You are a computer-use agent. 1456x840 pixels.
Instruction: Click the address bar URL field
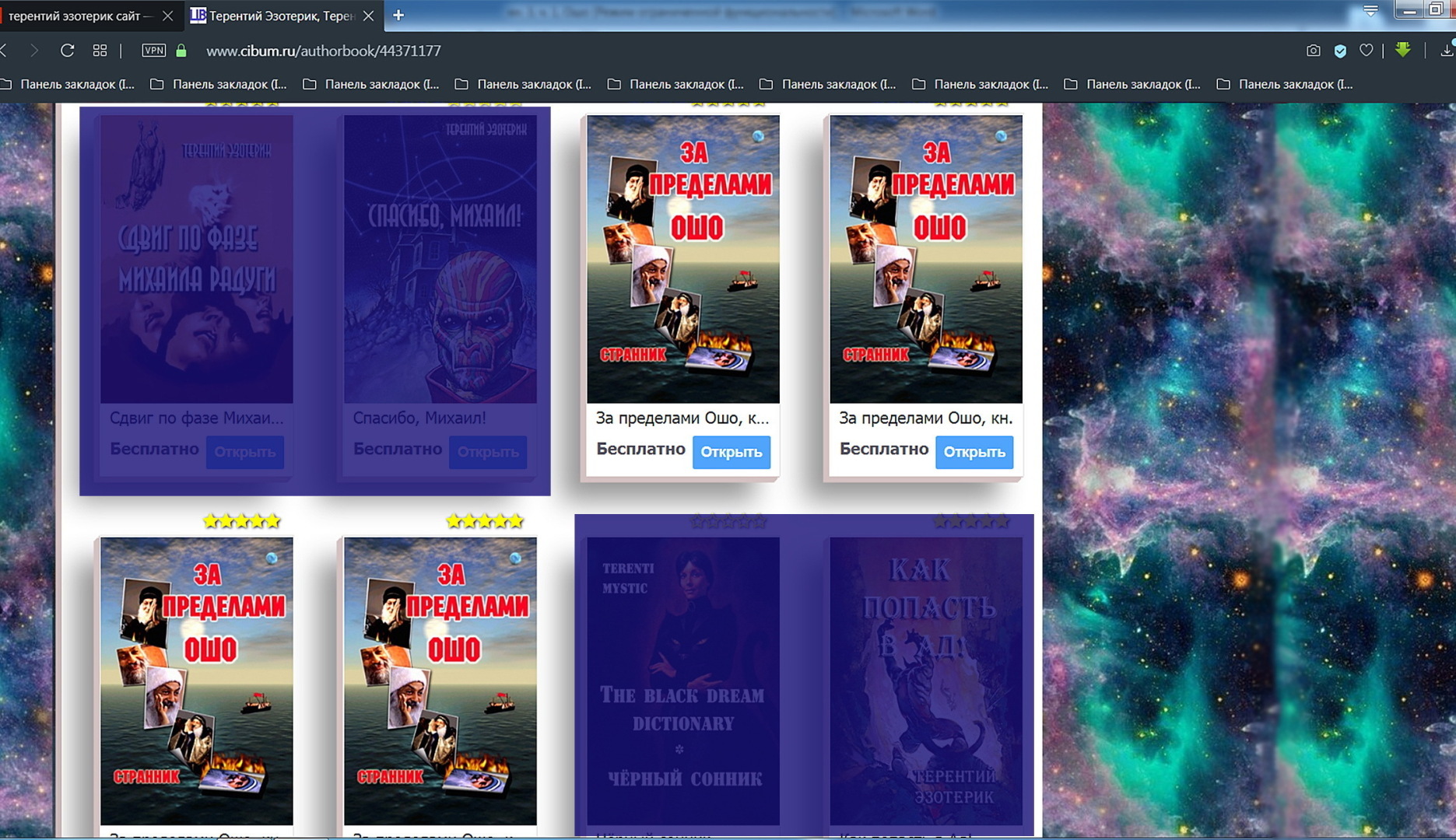(x=323, y=51)
